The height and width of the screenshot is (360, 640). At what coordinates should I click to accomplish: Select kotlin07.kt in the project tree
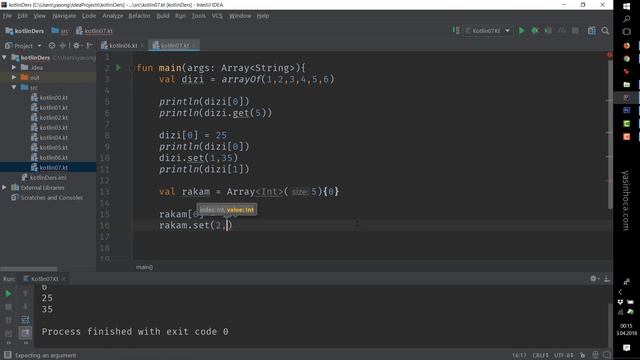point(49,167)
